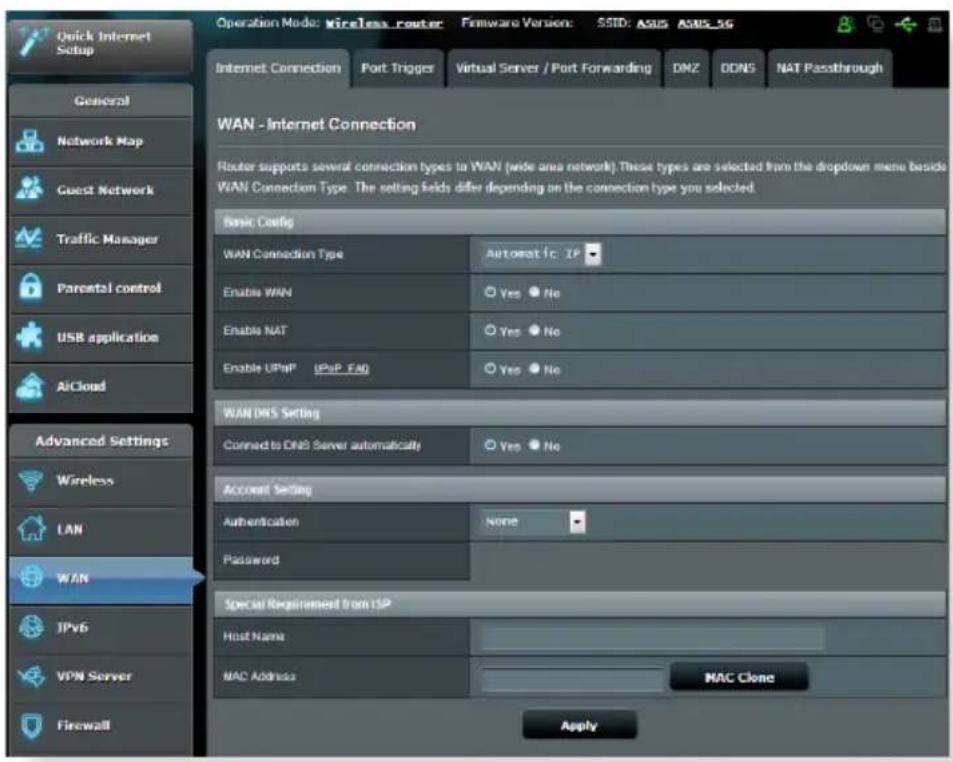
Task: Click the Host Name input field
Action: (653, 637)
